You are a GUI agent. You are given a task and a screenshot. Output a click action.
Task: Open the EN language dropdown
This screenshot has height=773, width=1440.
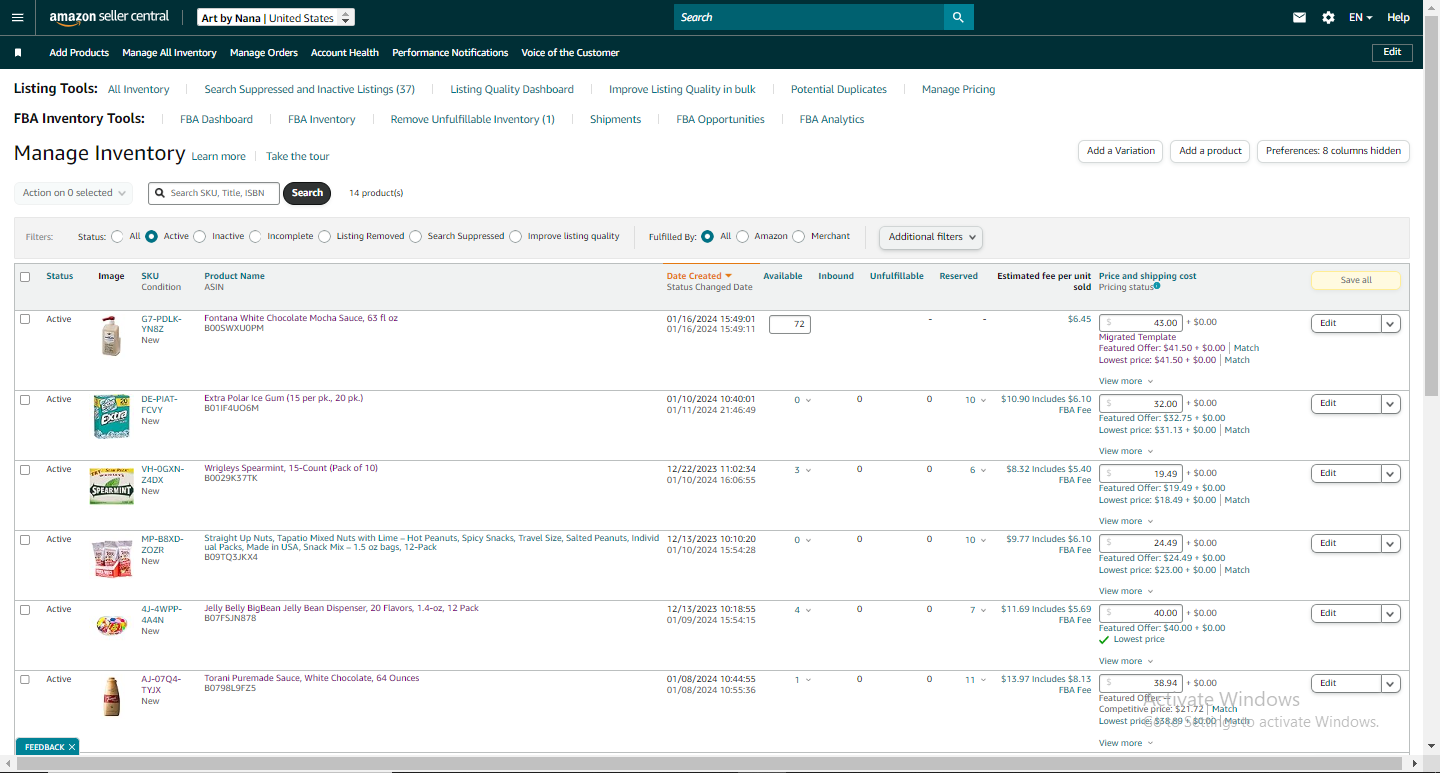(1360, 17)
